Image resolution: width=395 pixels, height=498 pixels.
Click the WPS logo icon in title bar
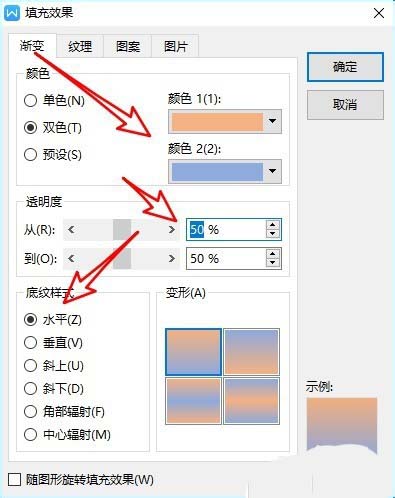[x=13, y=13]
